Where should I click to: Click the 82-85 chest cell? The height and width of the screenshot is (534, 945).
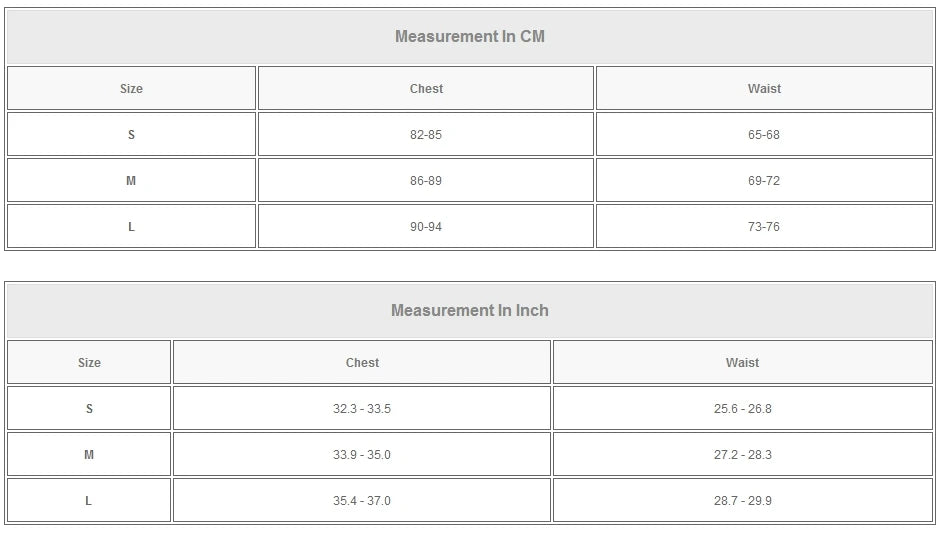click(x=426, y=135)
